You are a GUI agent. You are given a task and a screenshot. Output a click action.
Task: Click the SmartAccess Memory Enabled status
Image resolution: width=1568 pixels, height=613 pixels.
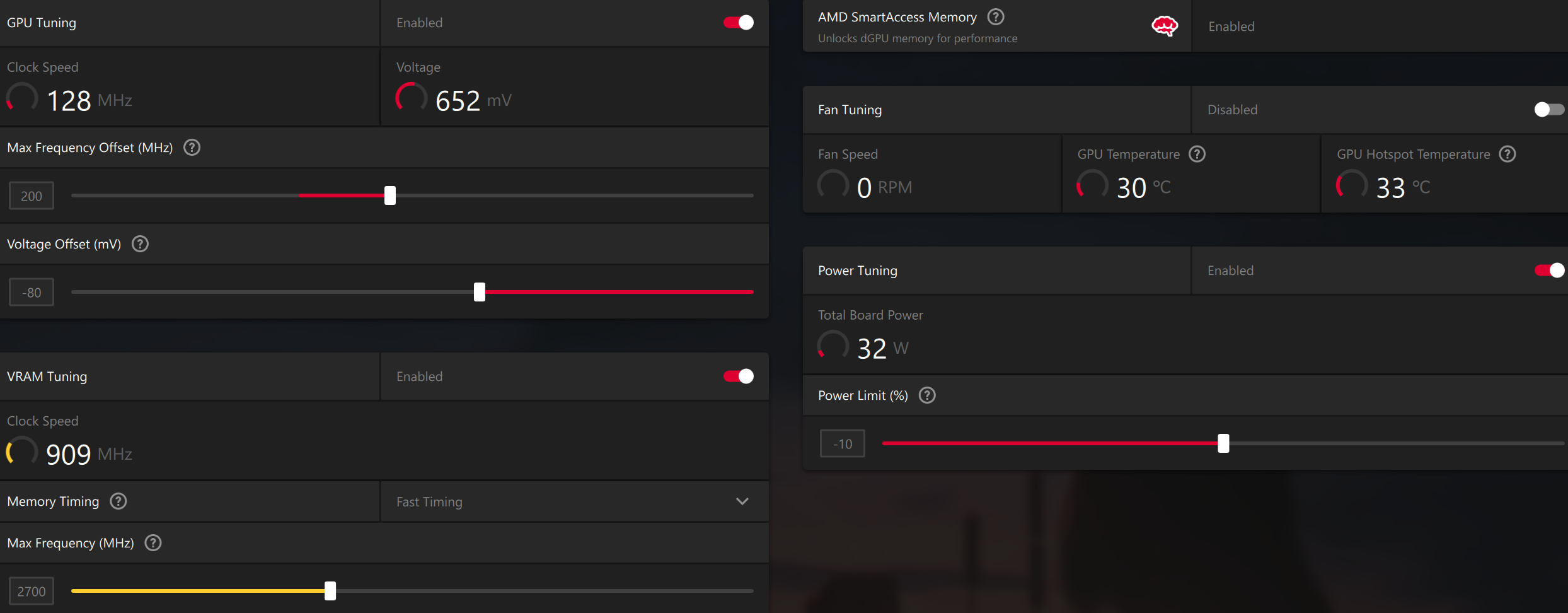pos(1231,26)
